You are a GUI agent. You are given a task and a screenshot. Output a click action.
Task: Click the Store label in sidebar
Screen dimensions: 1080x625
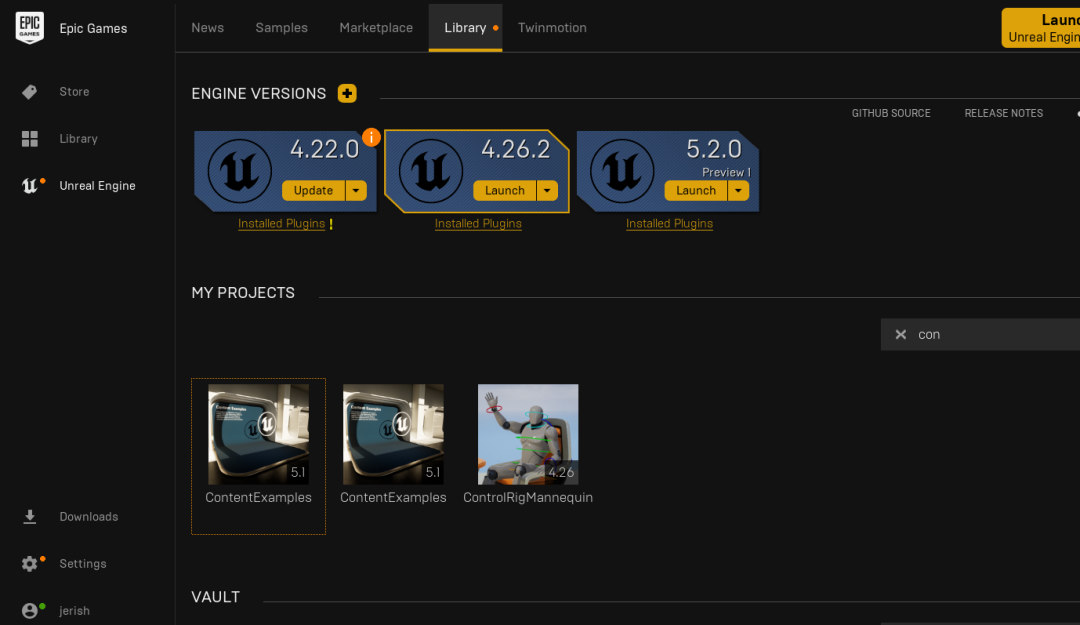(74, 92)
